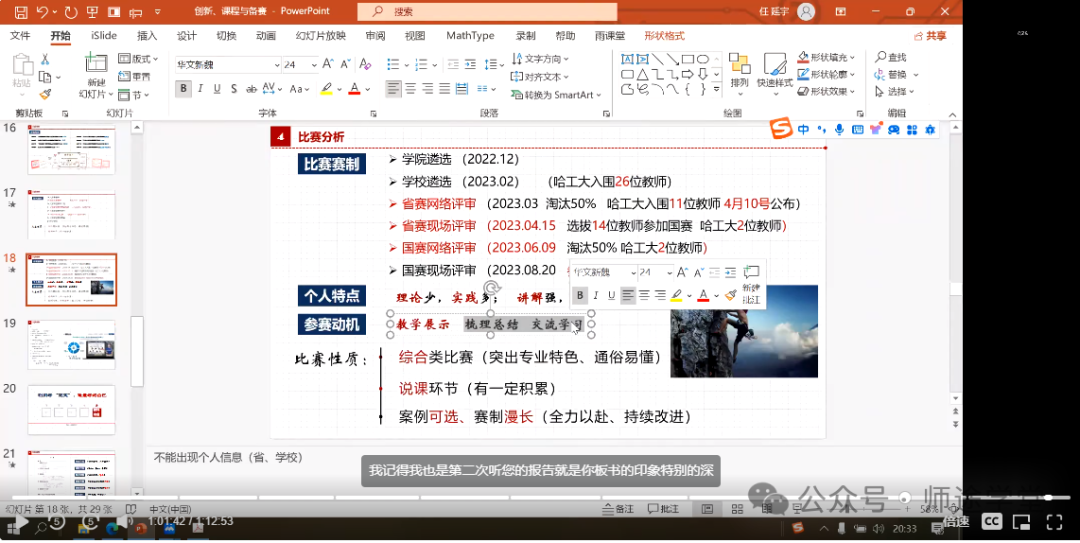The width and height of the screenshot is (1080, 543).
Task: Expand the shapes gallery More arrow
Action: 716,90
